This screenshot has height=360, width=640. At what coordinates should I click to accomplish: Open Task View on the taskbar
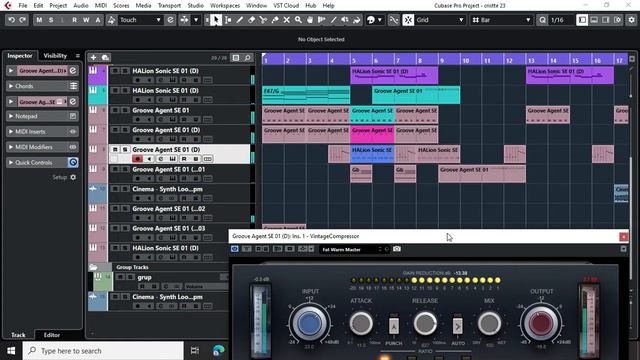195,351
